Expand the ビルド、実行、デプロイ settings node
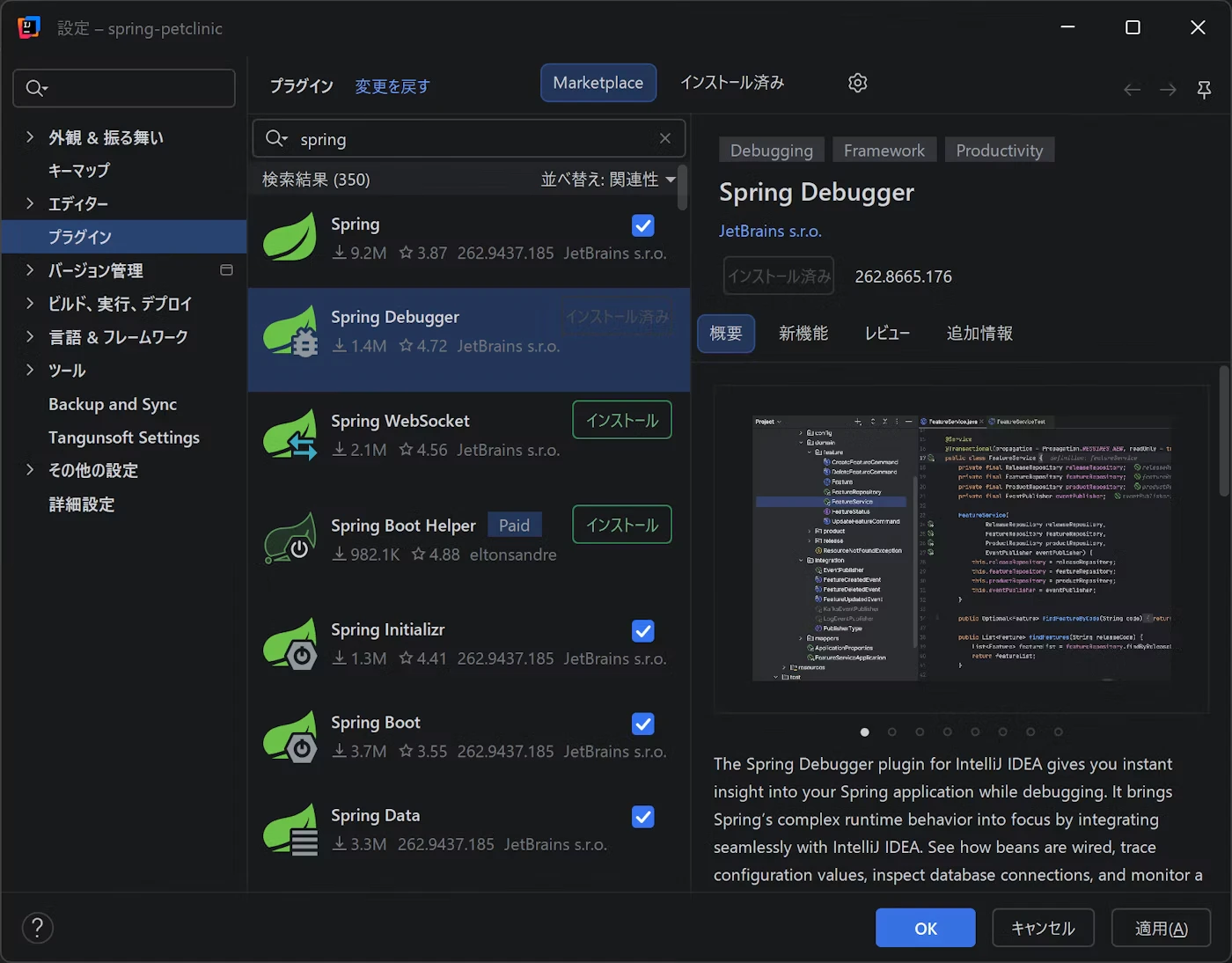 pos(30,304)
